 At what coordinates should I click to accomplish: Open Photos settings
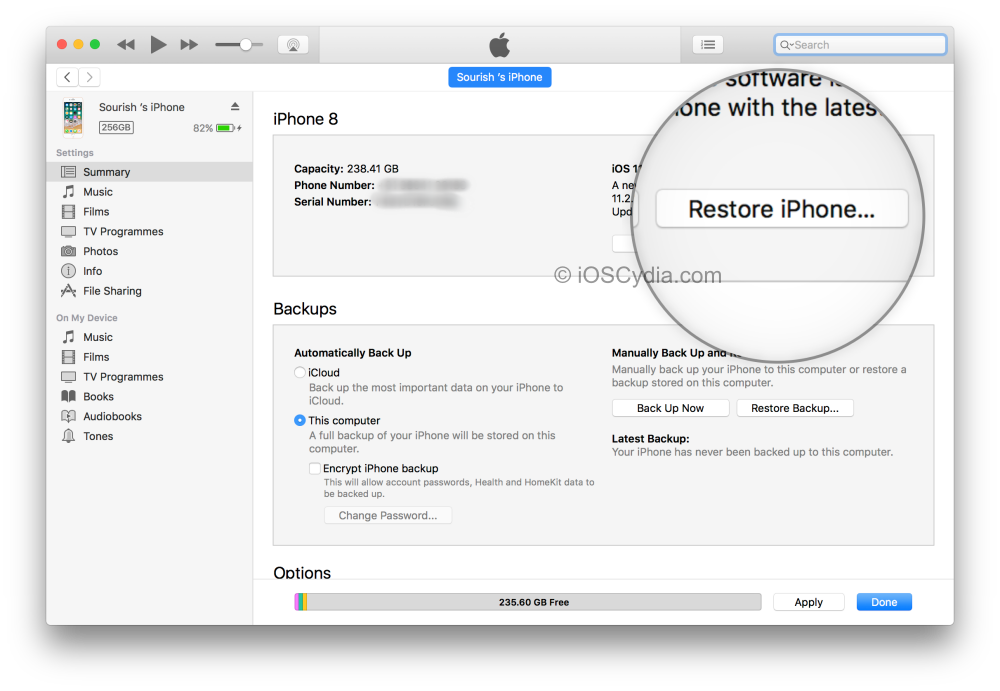pos(150,251)
